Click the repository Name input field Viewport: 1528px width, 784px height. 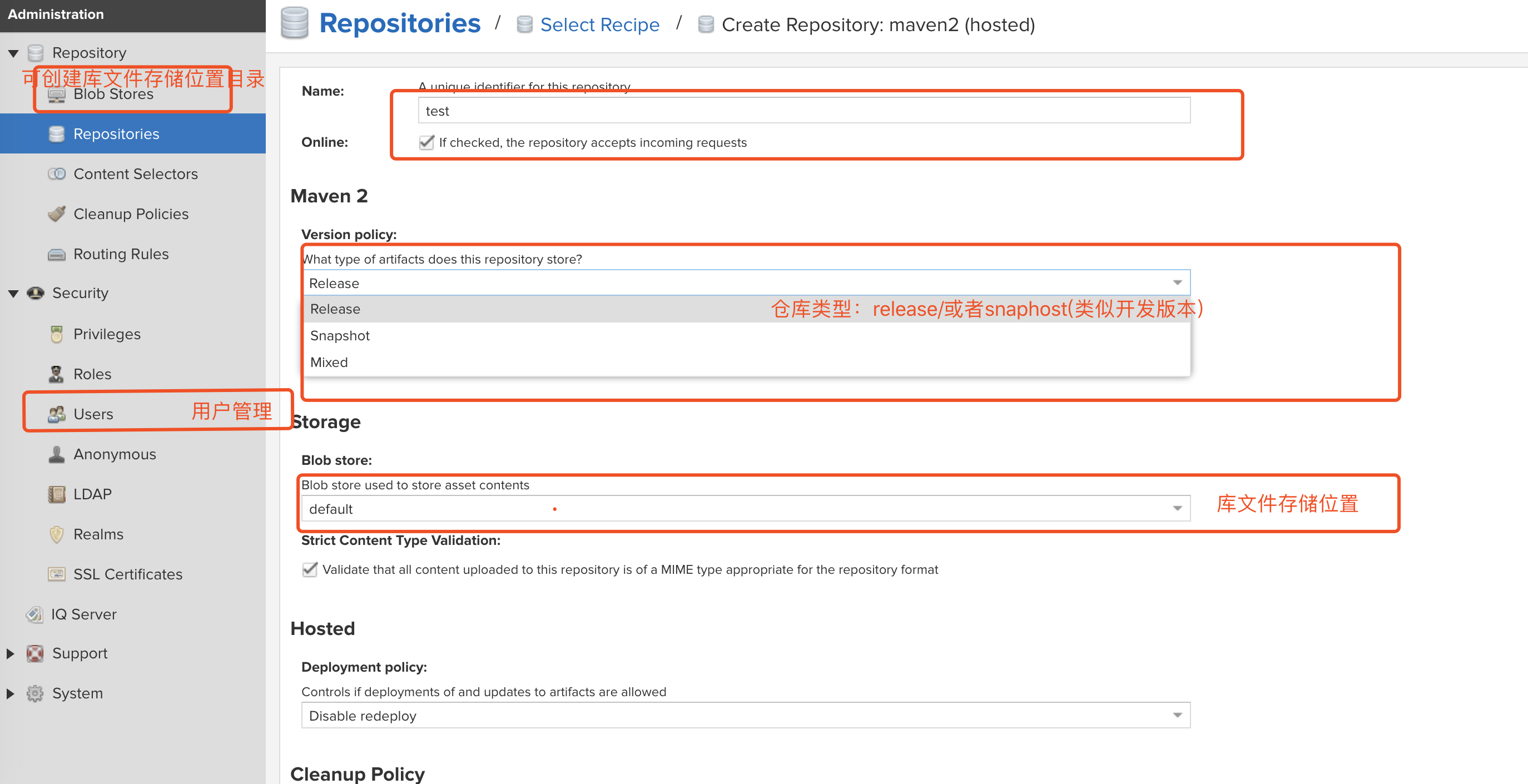tap(803, 111)
